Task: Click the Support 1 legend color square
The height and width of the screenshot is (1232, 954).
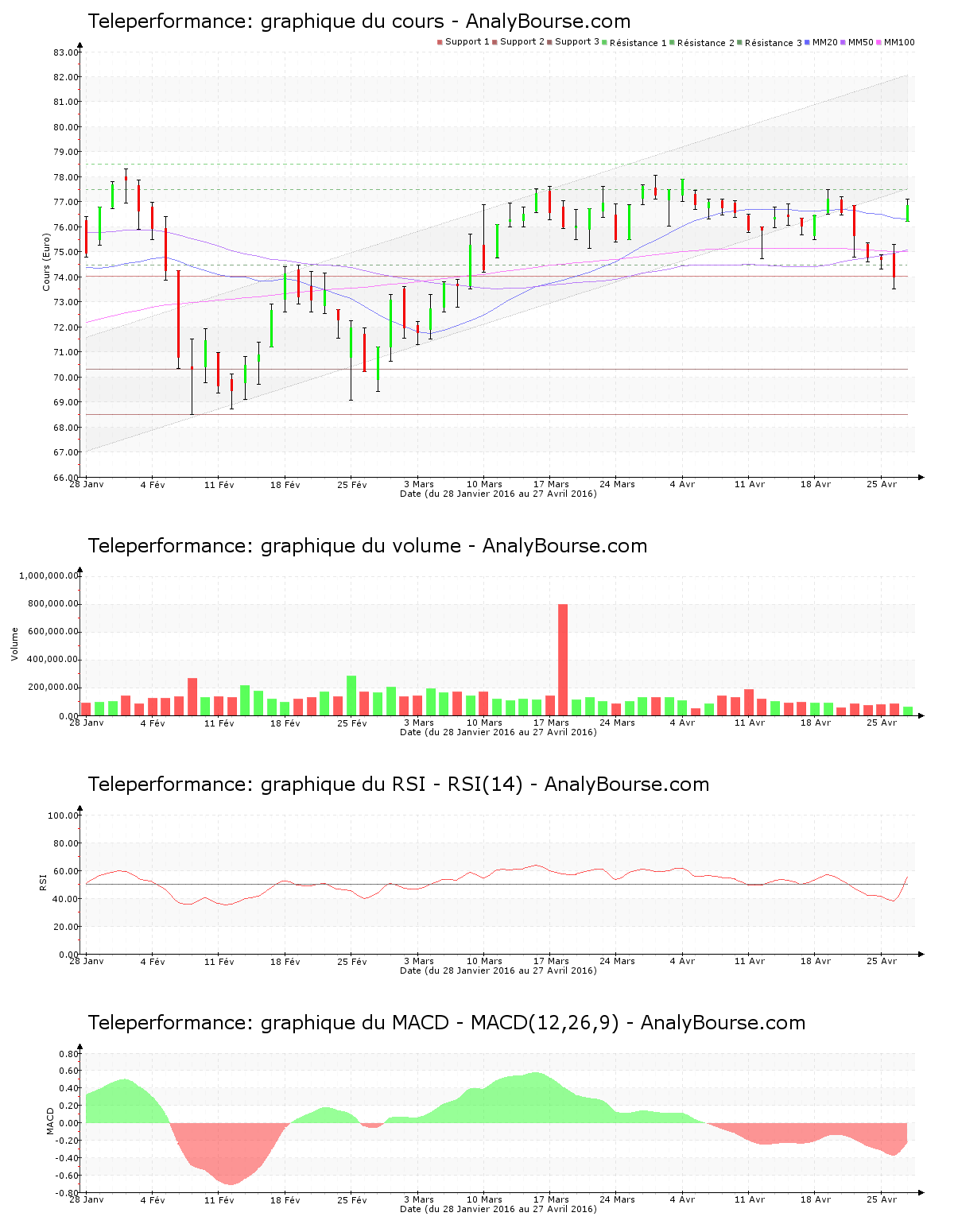Action: pos(440,42)
